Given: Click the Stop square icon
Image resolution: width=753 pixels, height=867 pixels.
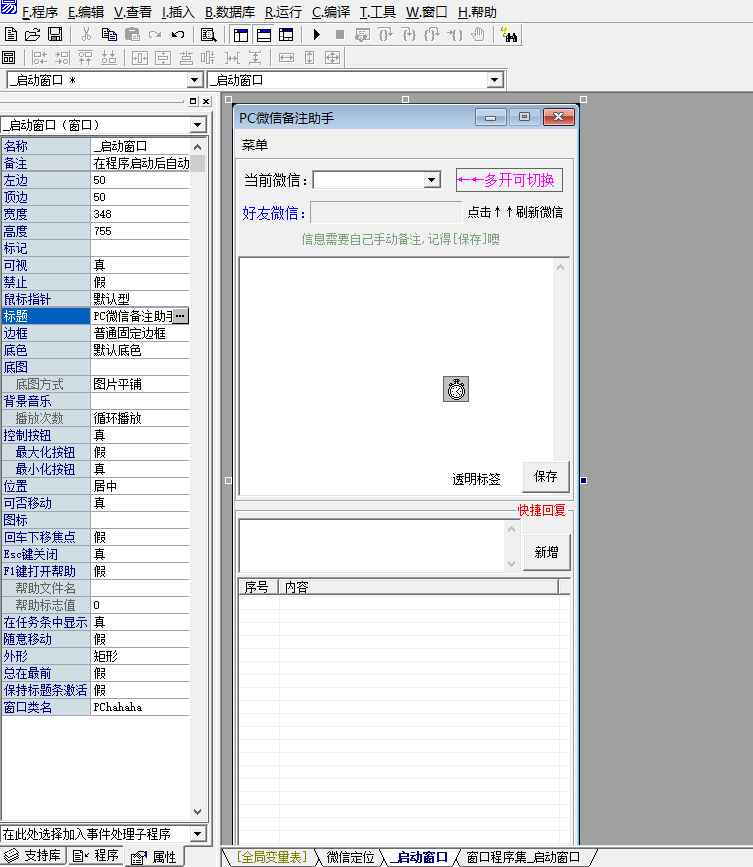Looking at the screenshot, I should tap(340, 34).
